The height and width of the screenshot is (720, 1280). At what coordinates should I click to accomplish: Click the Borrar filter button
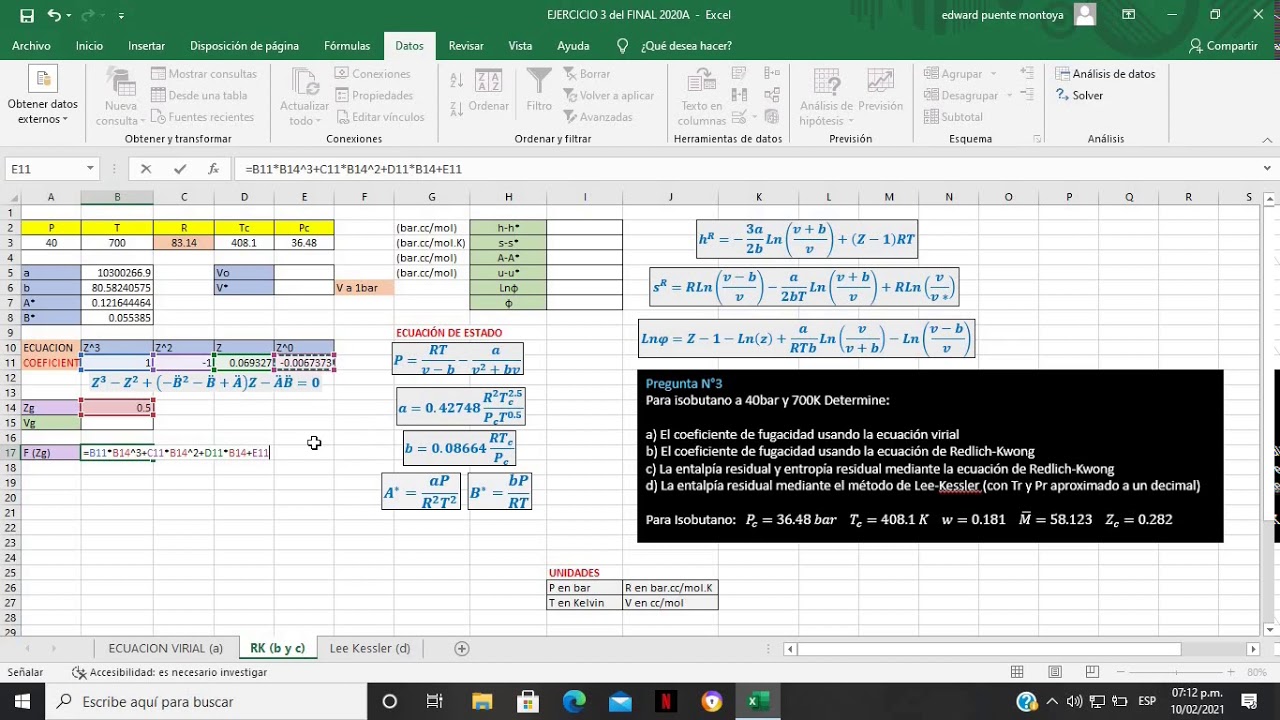[586, 74]
